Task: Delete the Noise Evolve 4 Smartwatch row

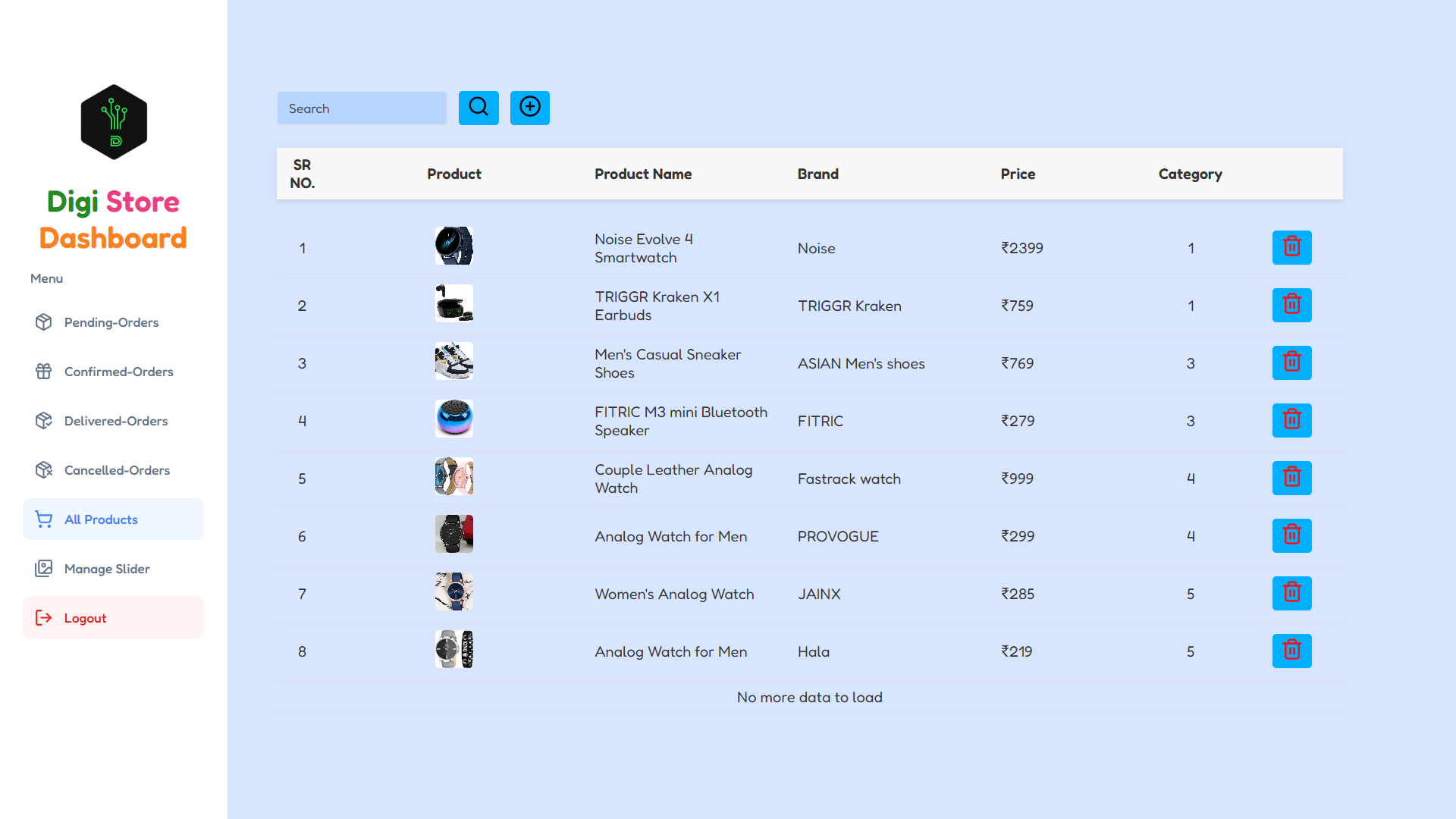Action: click(1292, 248)
